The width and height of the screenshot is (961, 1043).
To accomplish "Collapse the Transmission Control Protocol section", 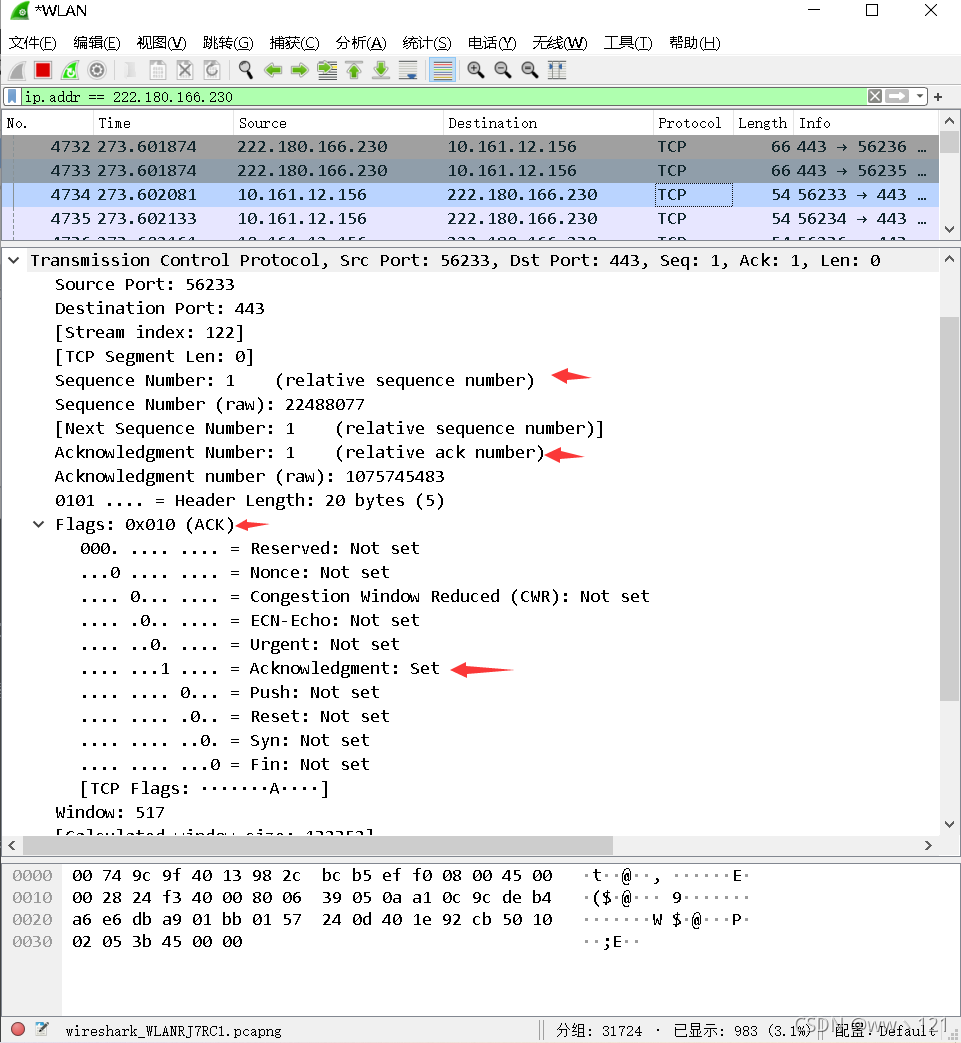I will point(14,260).
